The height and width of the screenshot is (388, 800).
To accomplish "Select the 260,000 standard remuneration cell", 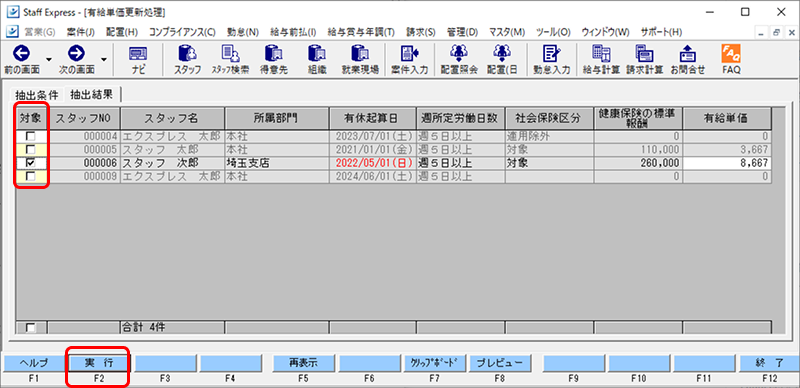I will (x=639, y=163).
